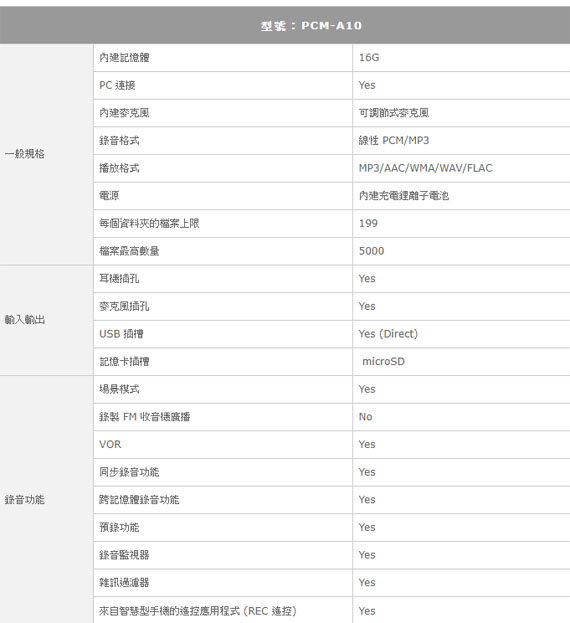This screenshot has height=623, width=570.
Task: Click Yes in the 麥克風插孔 row
Action: [367, 306]
